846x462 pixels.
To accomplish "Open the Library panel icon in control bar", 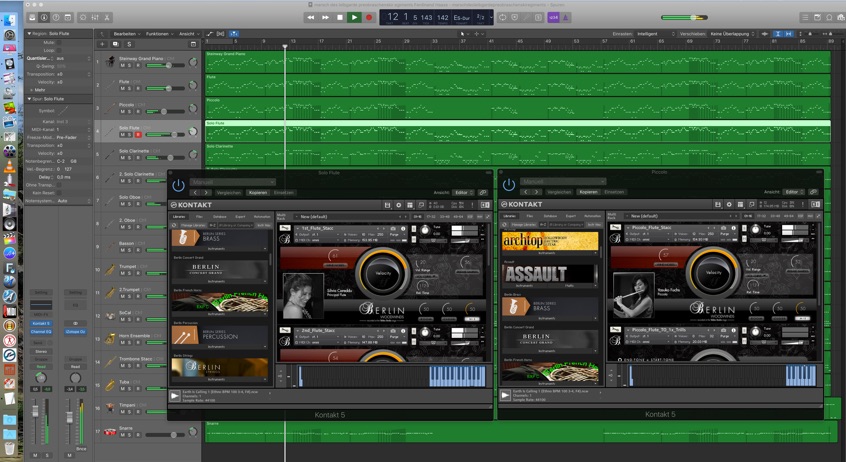I will point(32,17).
